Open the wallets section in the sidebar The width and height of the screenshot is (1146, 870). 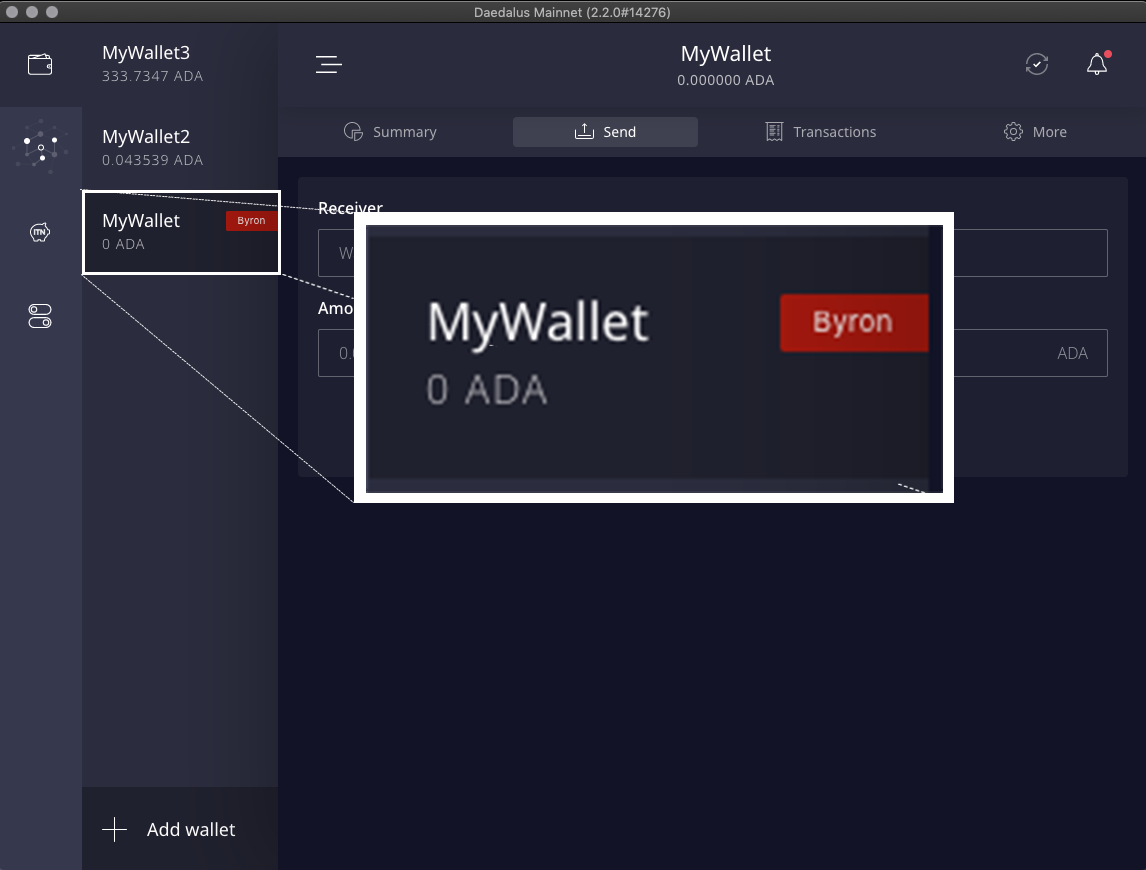pos(40,65)
